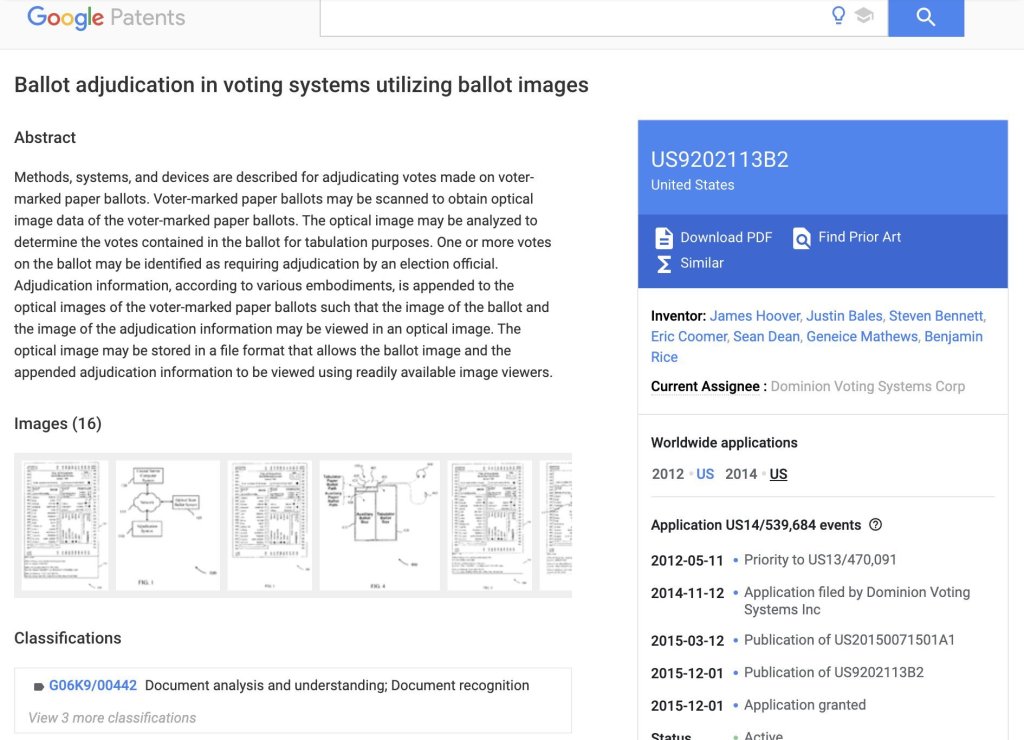1024x740 pixels.
Task: Click inside the patent search field
Action: (570, 16)
